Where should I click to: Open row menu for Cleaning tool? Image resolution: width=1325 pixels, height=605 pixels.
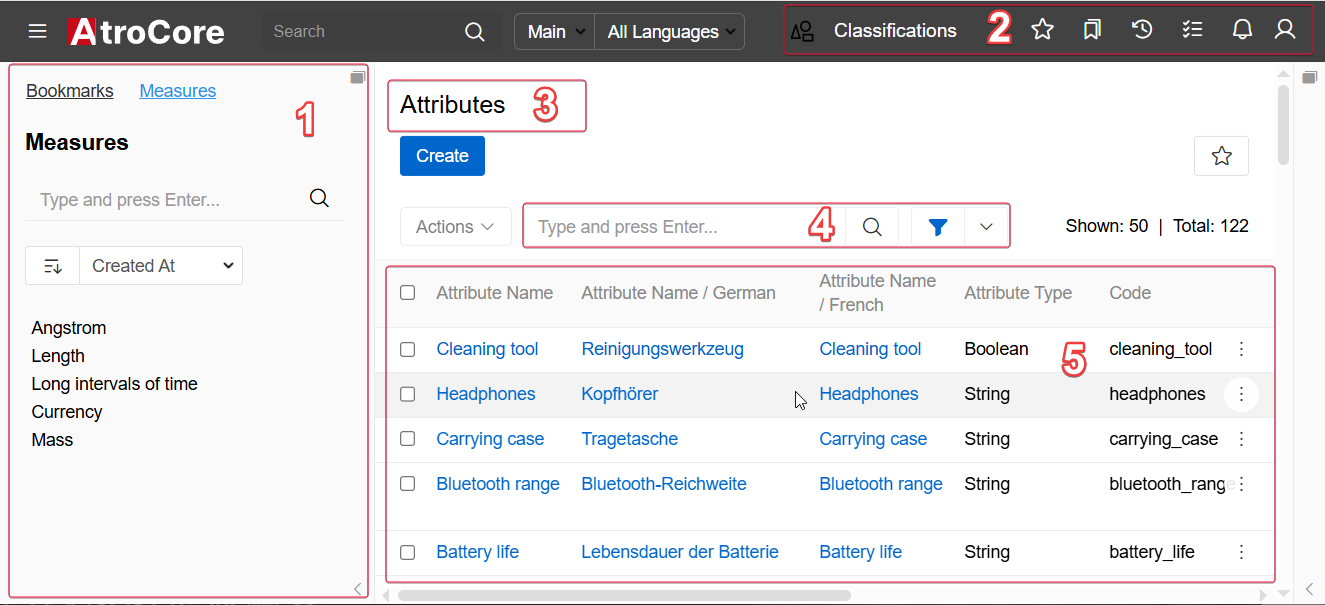click(x=1241, y=349)
